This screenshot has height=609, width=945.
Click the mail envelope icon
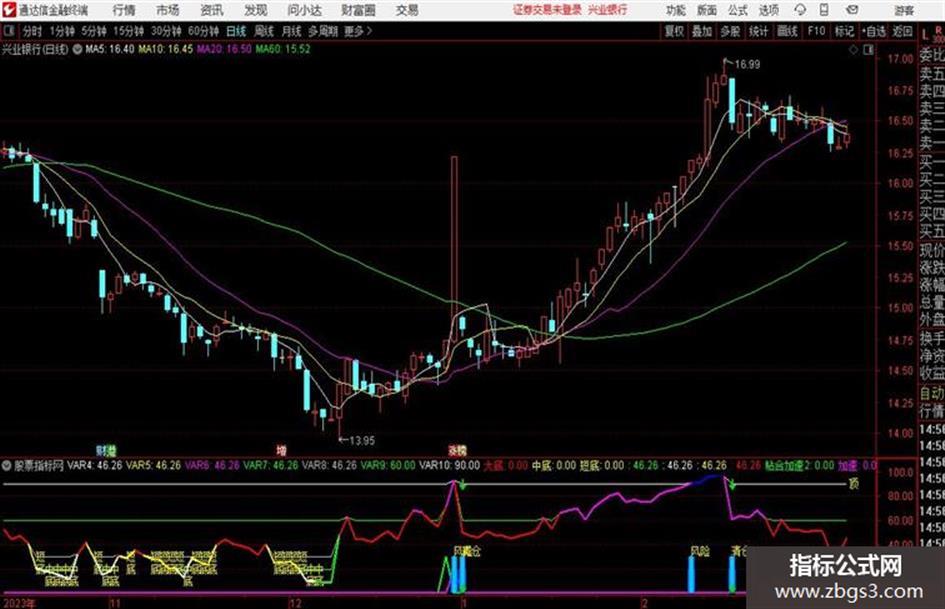tap(852, 10)
